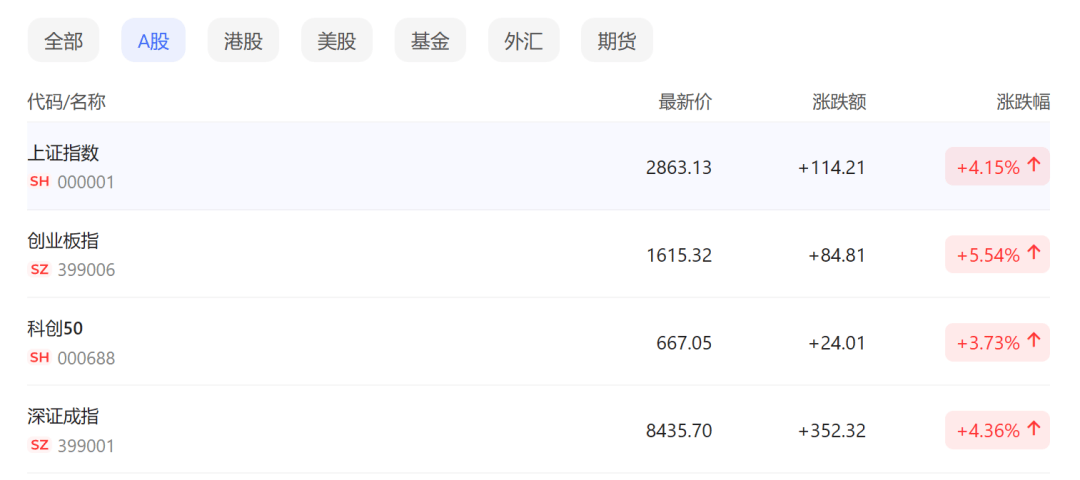Click the 最新价 column header
This screenshot has height=480, width=1080.
tap(685, 101)
